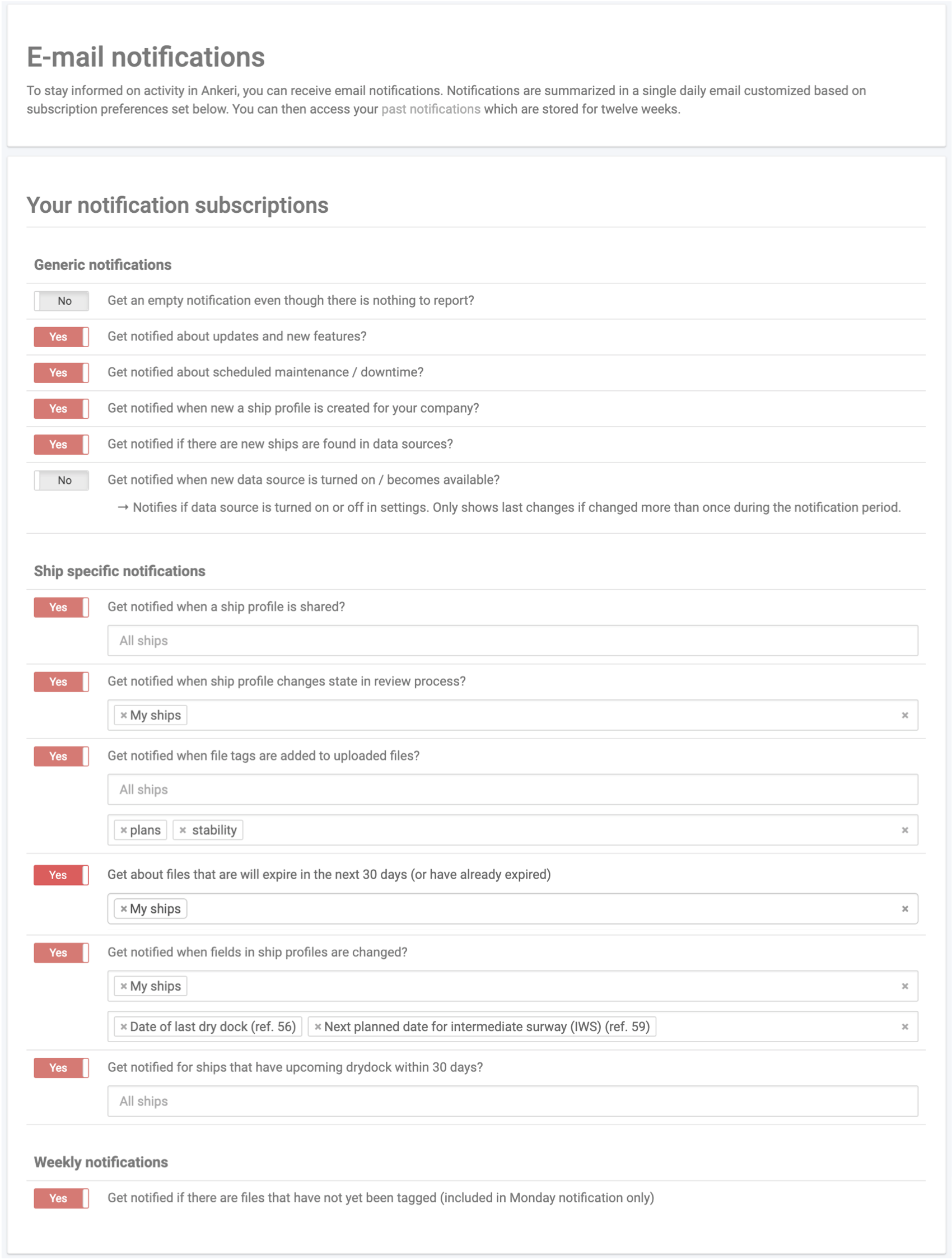Clear the ships selection for expiring files
This screenshot has height=1260, width=952.
(905, 909)
